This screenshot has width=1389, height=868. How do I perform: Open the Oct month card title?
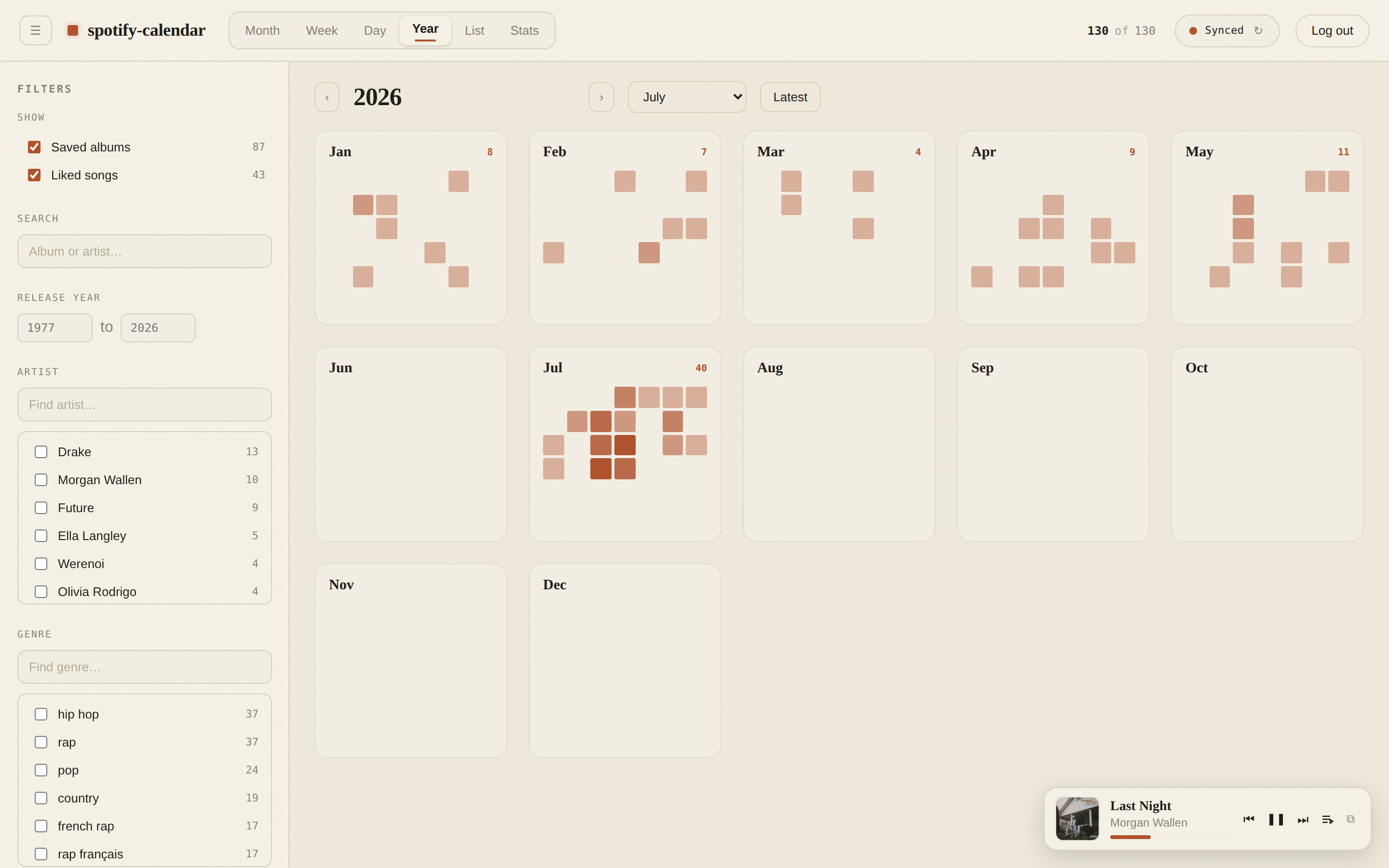click(1197, 367)
